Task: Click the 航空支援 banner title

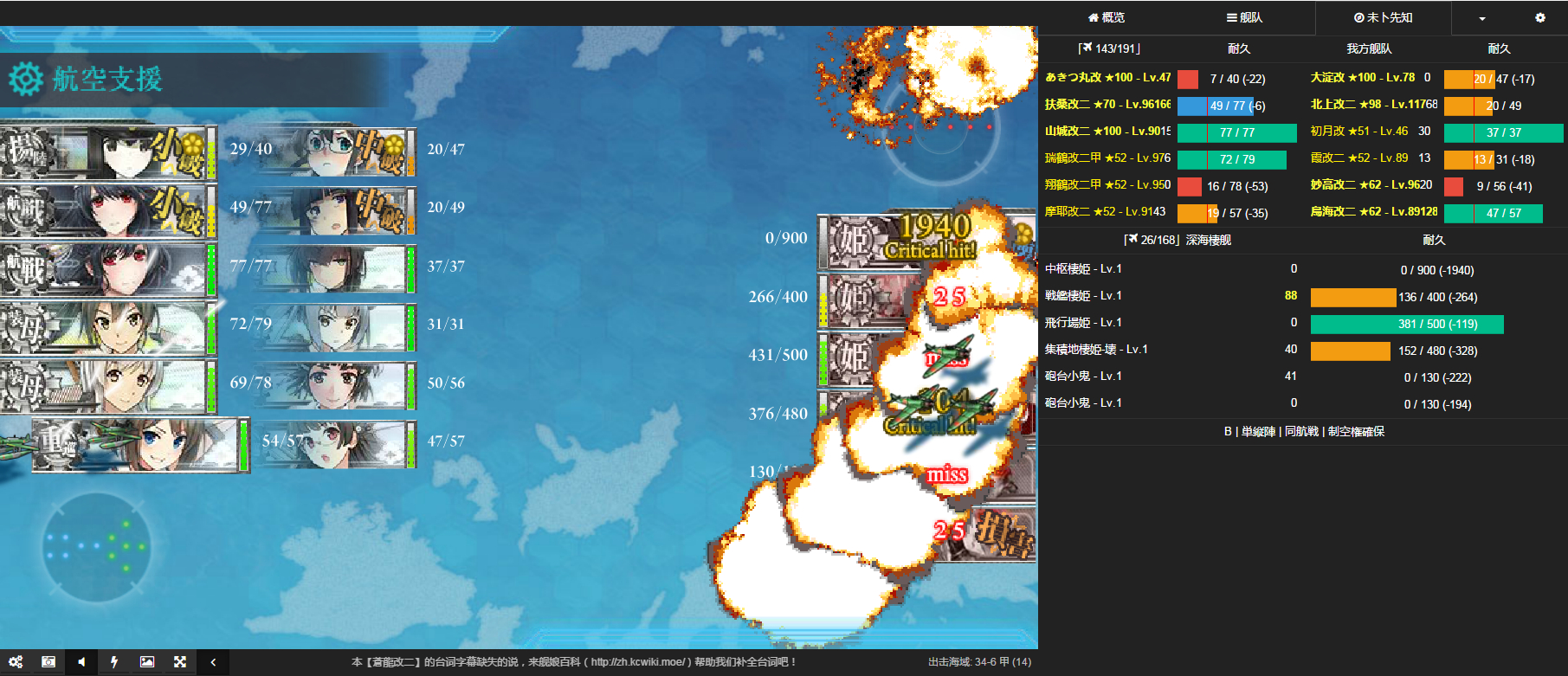Action: [x=107, y=79]
